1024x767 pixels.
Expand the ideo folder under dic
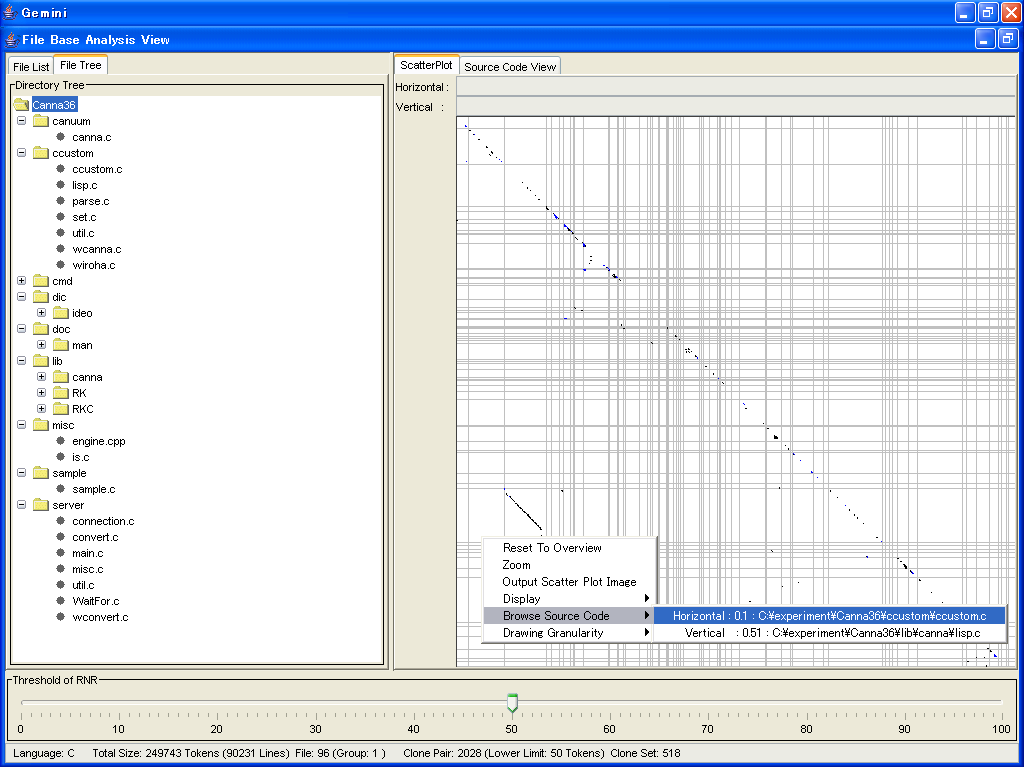coord(42,313)
